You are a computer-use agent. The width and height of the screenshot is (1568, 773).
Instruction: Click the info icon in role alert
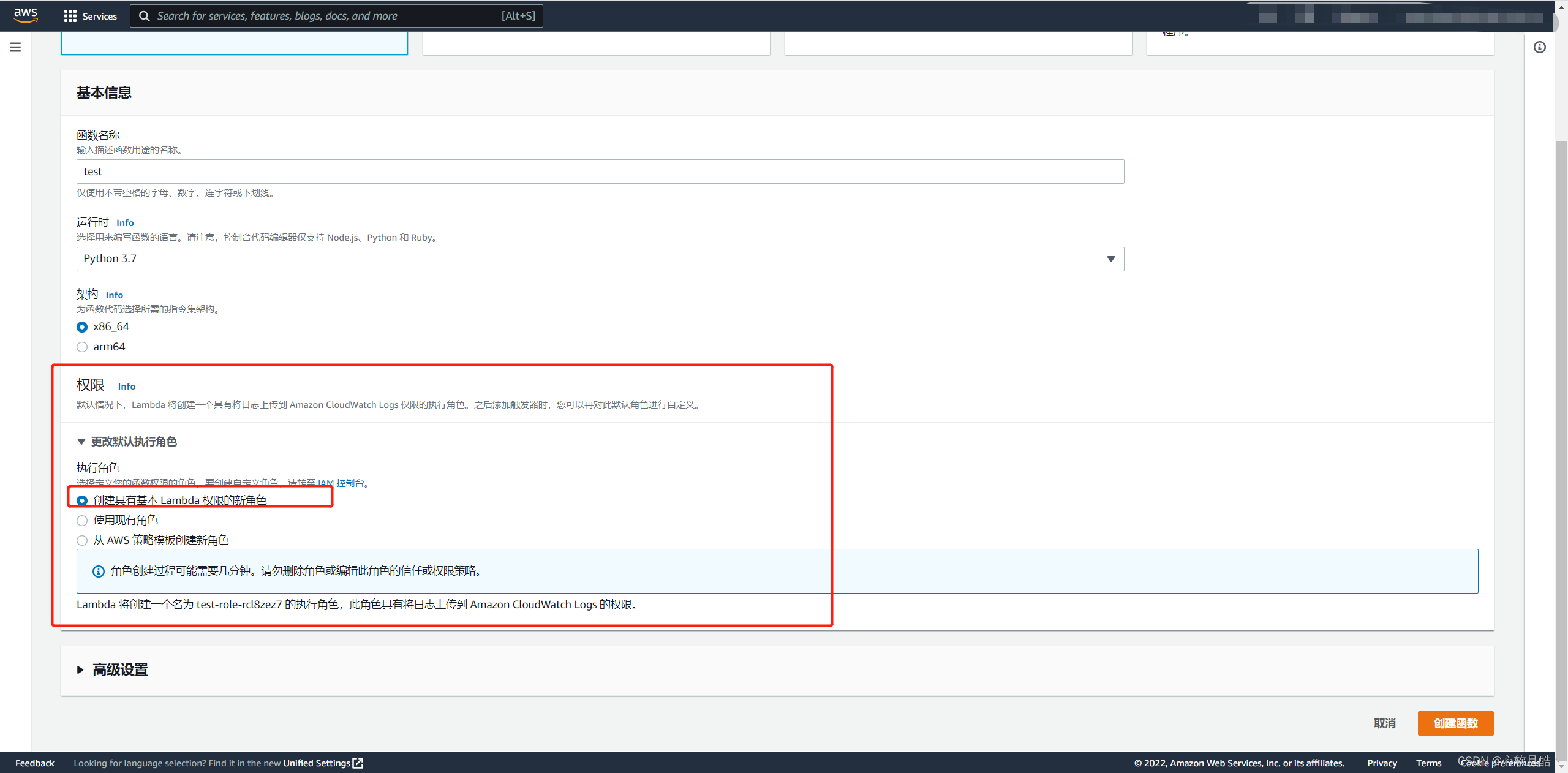pos(98,571)
